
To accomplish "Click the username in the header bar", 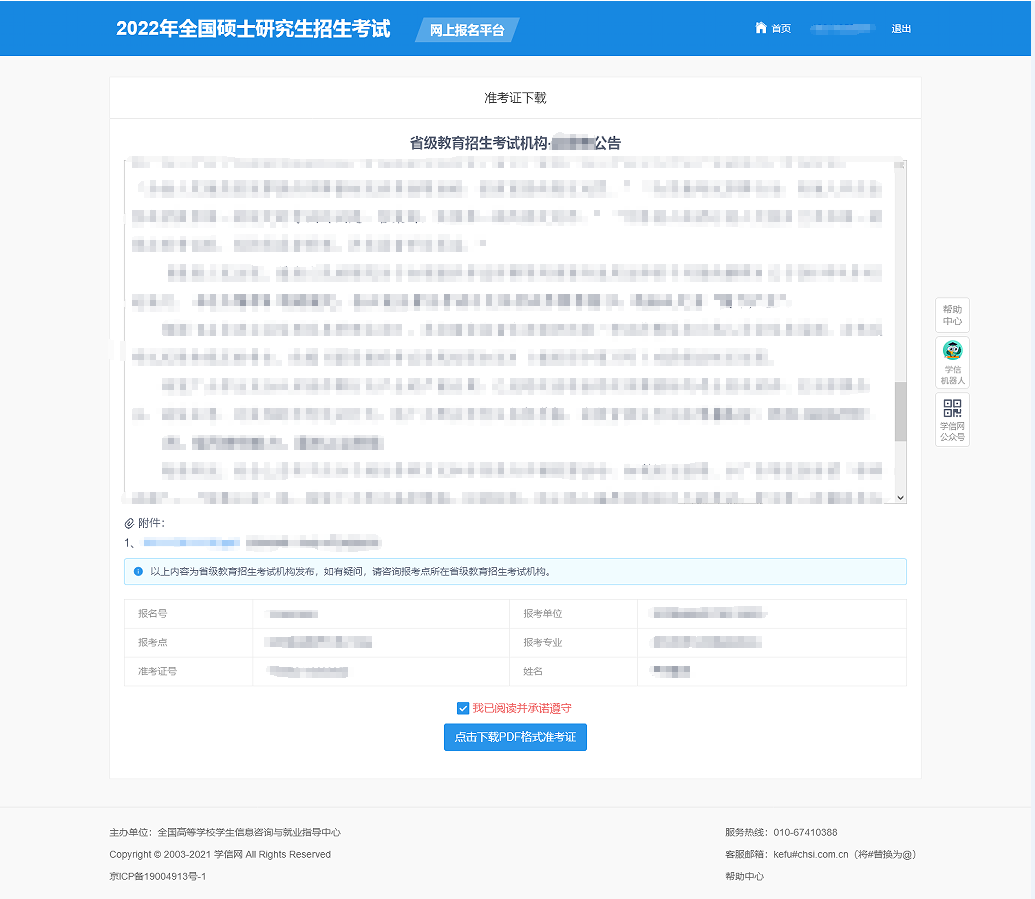I will (x=843, y=28).
